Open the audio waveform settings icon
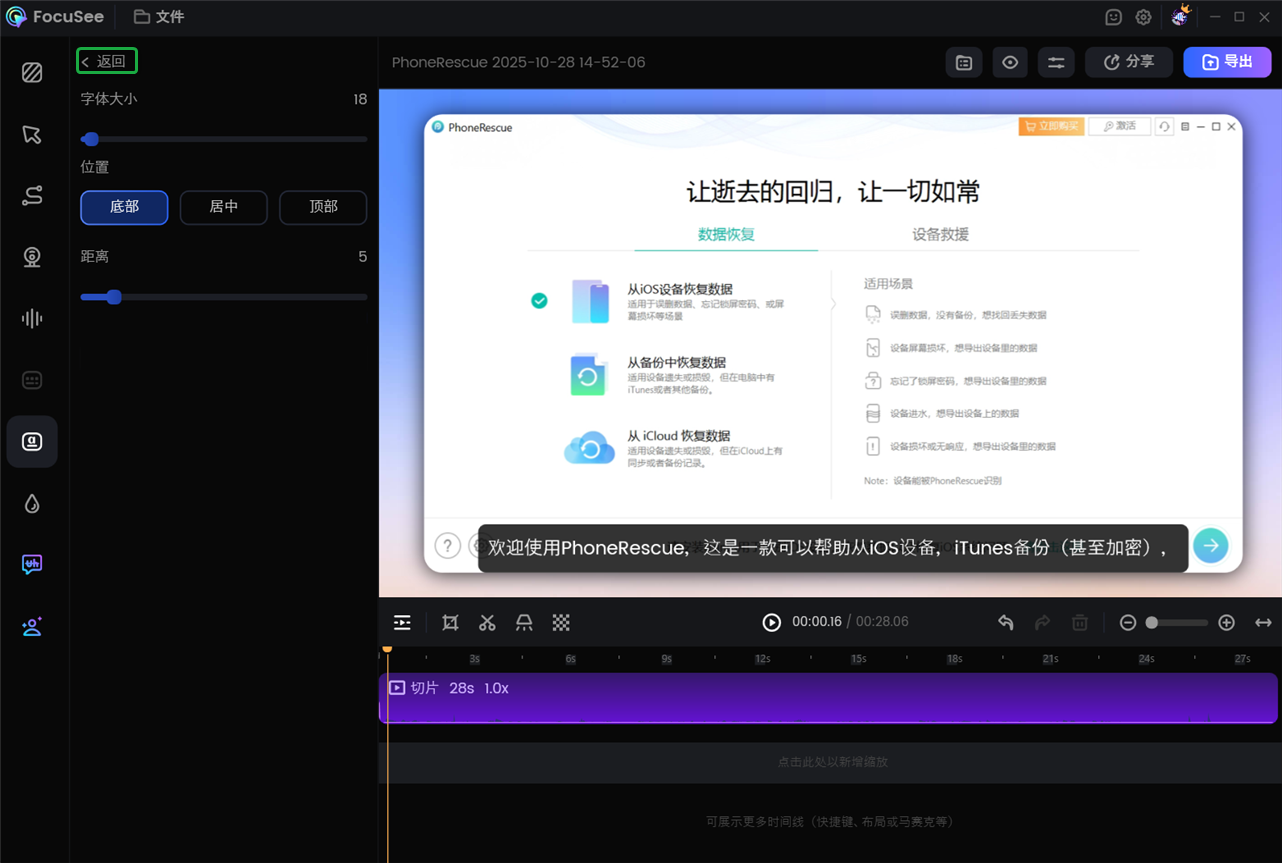Image resolution: width=1282 pixels, height=863 pixels. pos(32,319)
